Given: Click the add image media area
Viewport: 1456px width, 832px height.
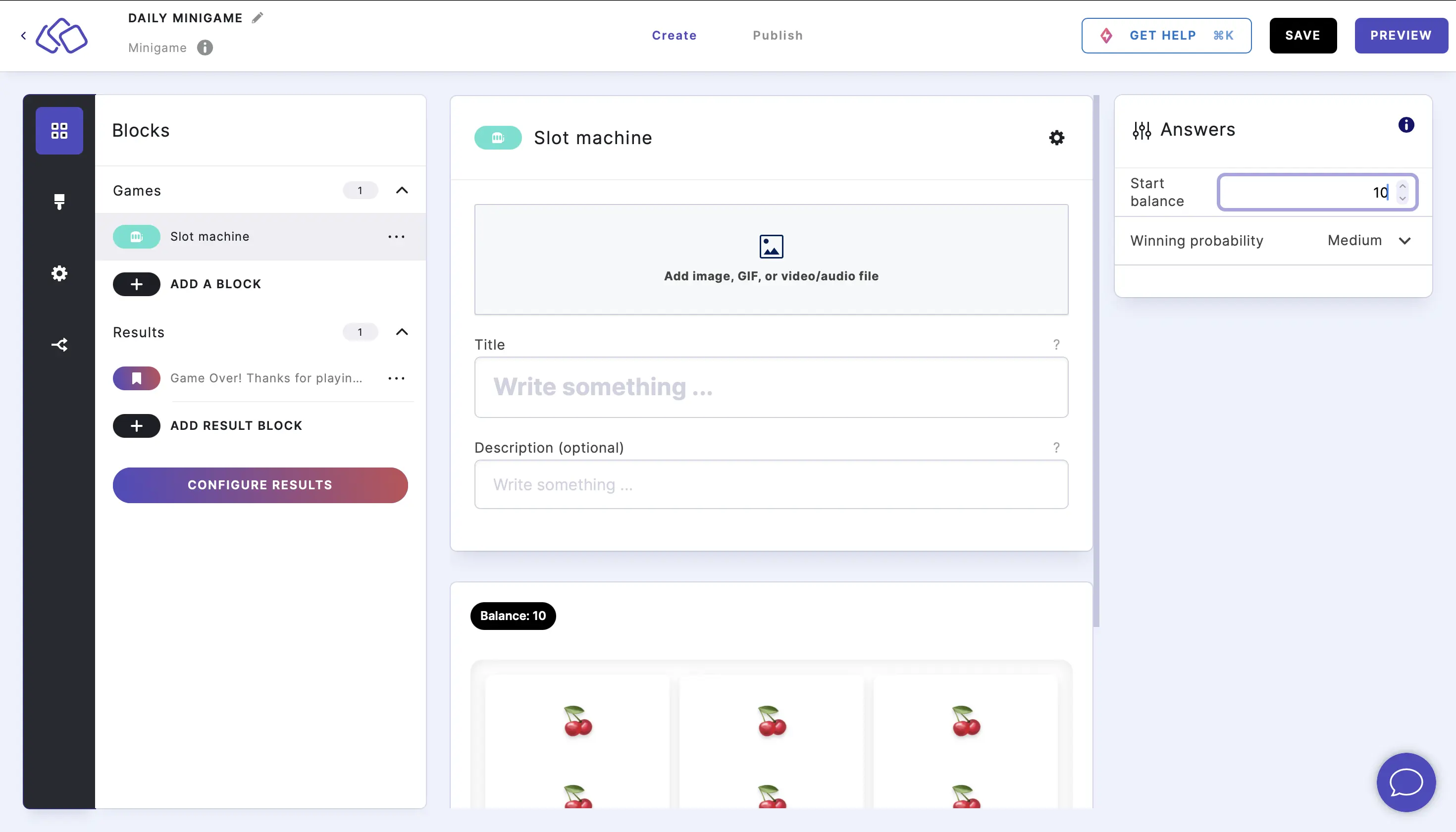Looking at the screenshot, I should tap(771, 258).
